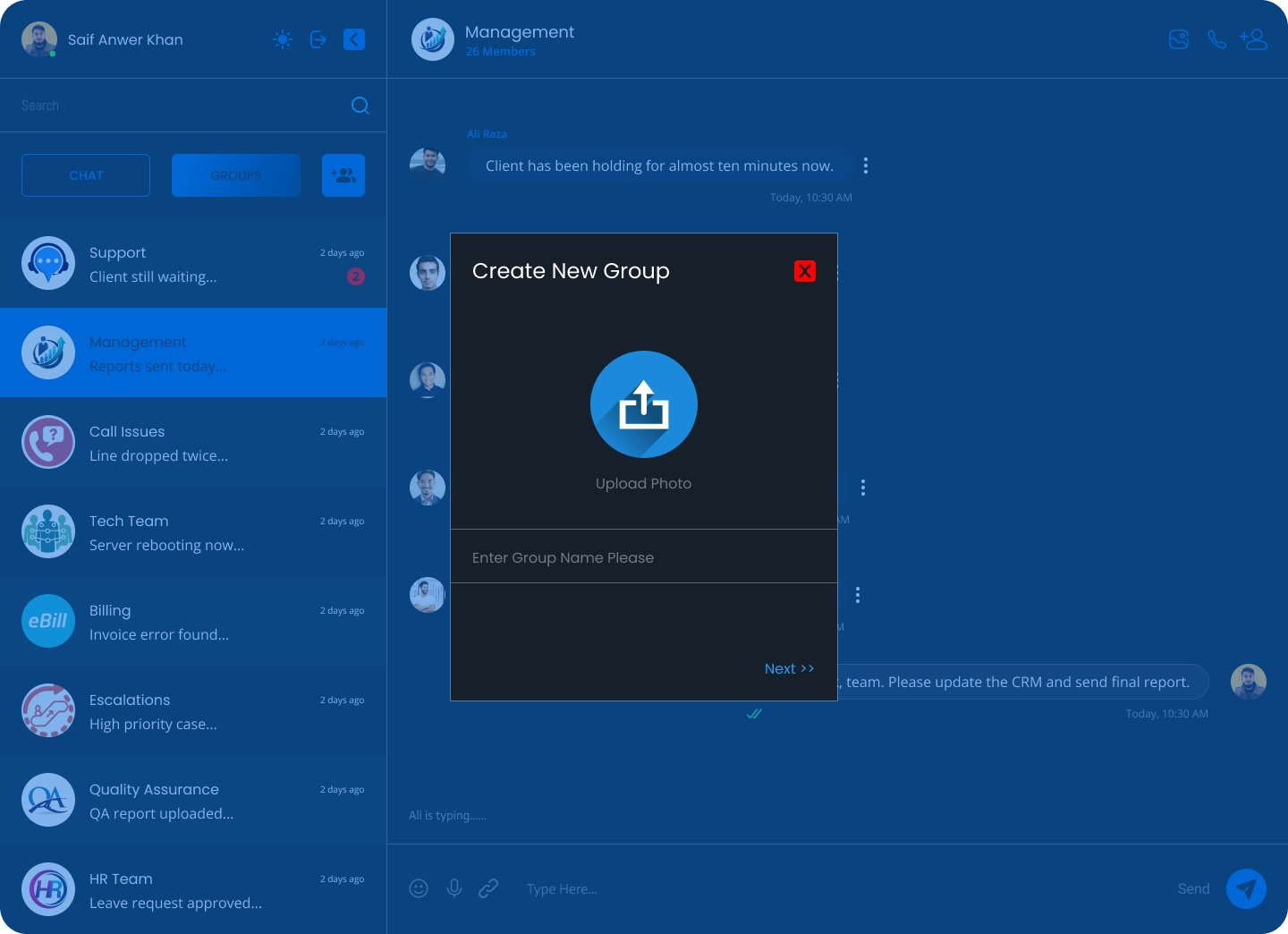Click the microphone voice message icon

coord(454,888)
